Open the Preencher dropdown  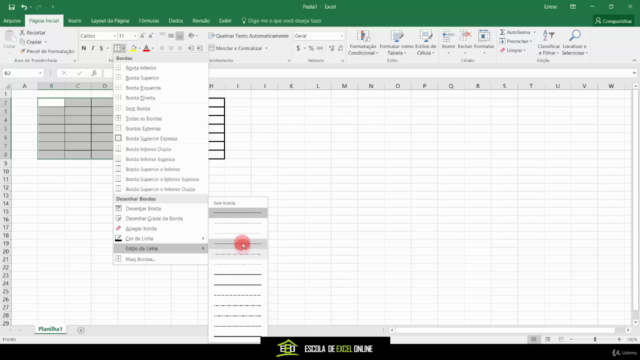coord(531,41)
